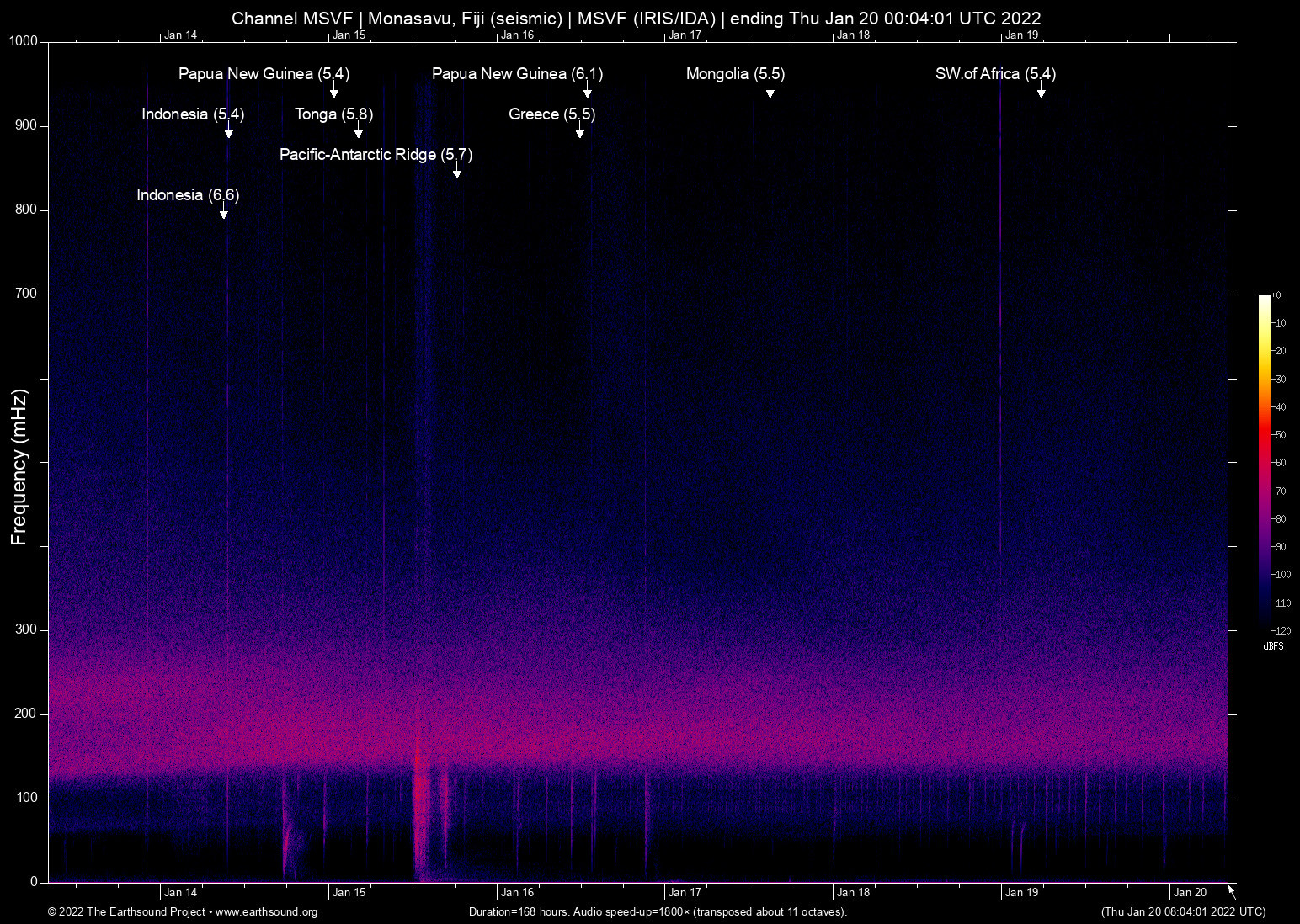1300x924 pixels.
Task: Click the Jan 16 tick label on bottom axis
Action: coord(517,892)
